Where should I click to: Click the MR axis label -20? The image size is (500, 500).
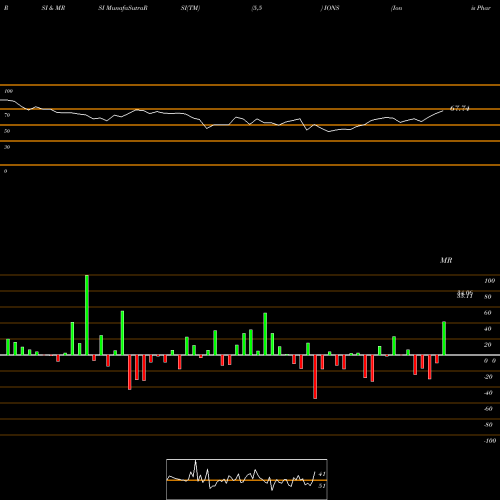(x=488, y=377)
